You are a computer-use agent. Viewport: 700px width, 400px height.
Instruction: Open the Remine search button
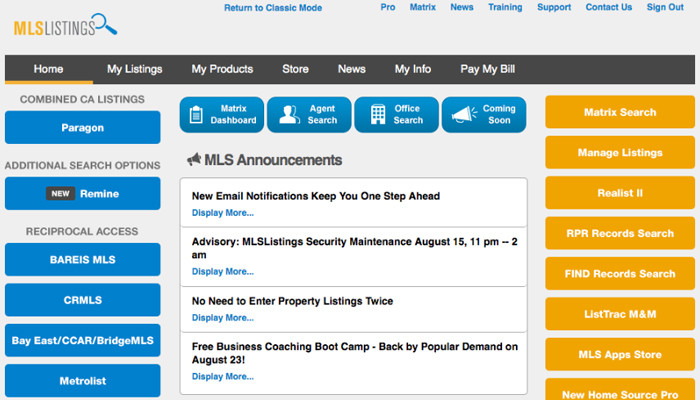point(83,193)
